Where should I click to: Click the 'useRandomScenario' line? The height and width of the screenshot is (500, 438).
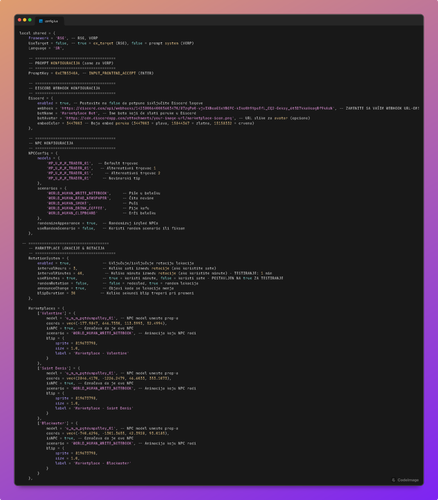tap(111, 228)
